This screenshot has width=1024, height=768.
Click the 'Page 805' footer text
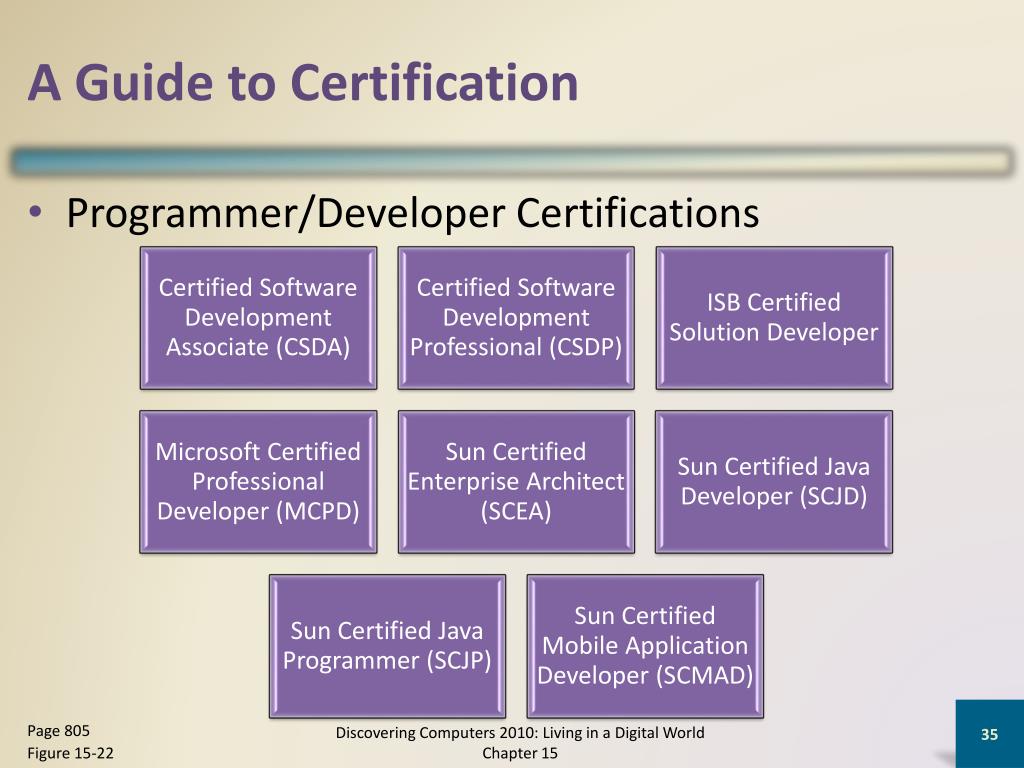[58, 731]
